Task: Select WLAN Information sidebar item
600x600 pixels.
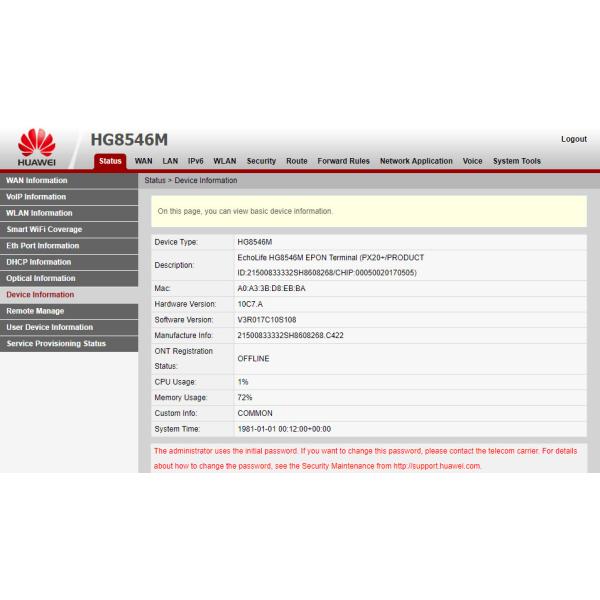Action: (x=69, y=213)
